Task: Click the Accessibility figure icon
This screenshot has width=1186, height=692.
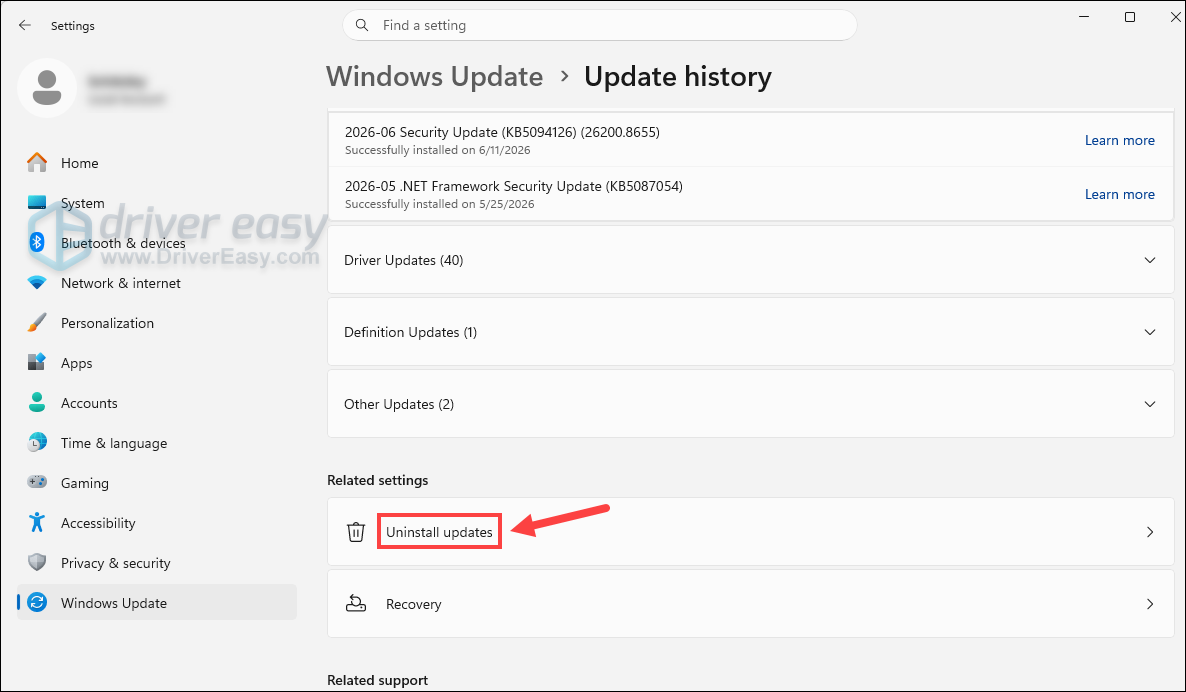Action: pos(37,523)
